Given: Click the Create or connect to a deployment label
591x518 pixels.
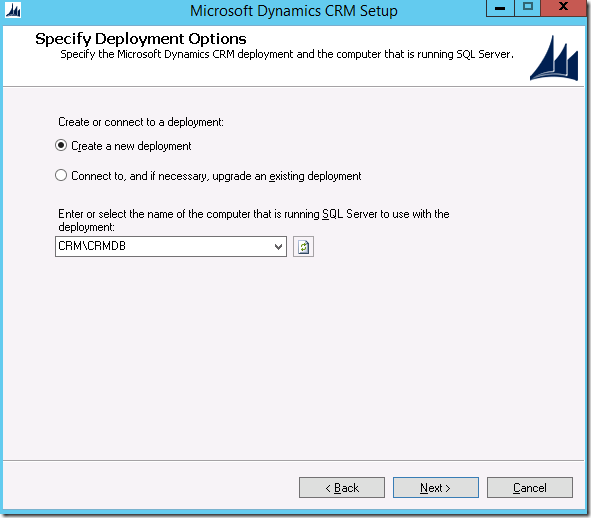Looking at the screenshot, I should tap(141, 122).
